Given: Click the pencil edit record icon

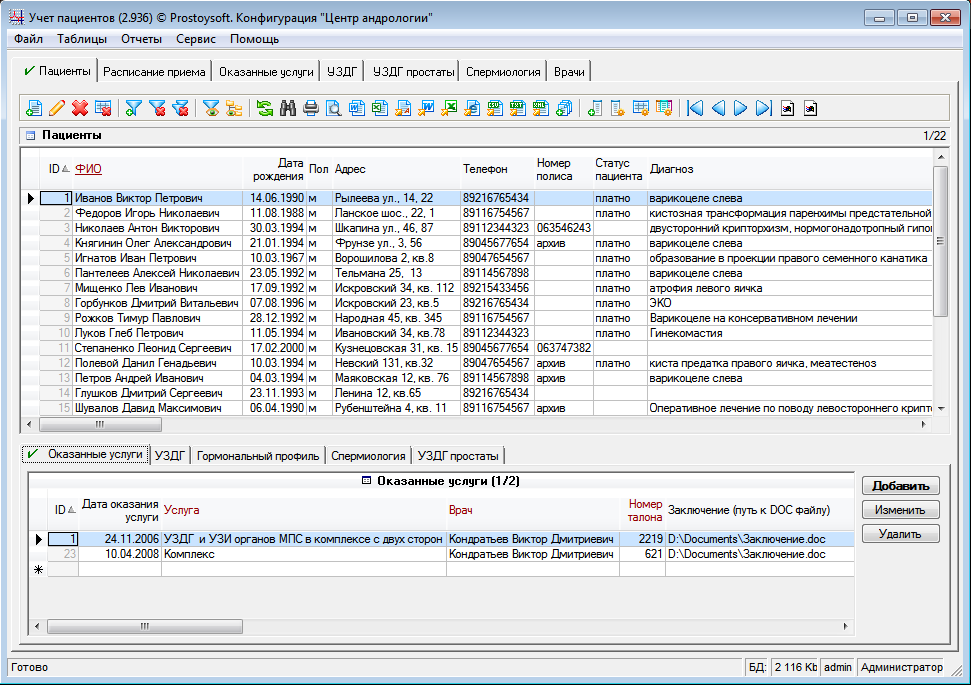Looking at the screenshot, I should [x=57, y=108].
